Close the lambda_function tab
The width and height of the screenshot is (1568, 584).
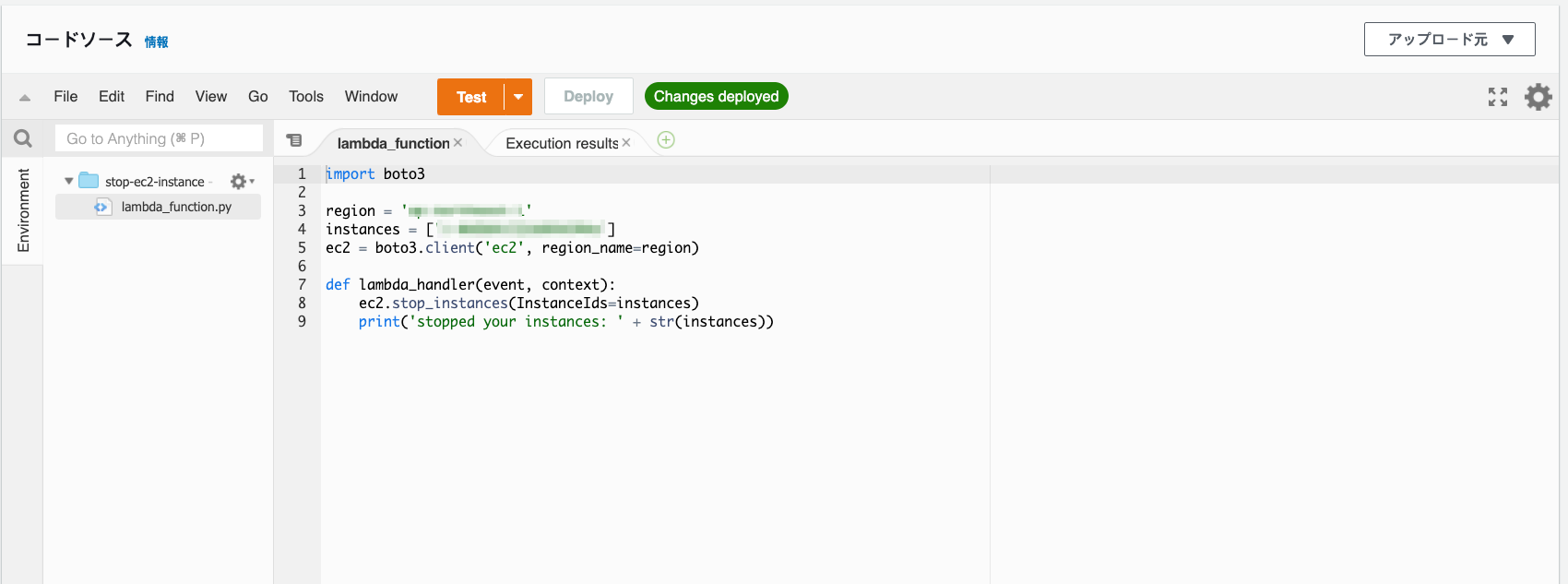(x=457, y=143)
